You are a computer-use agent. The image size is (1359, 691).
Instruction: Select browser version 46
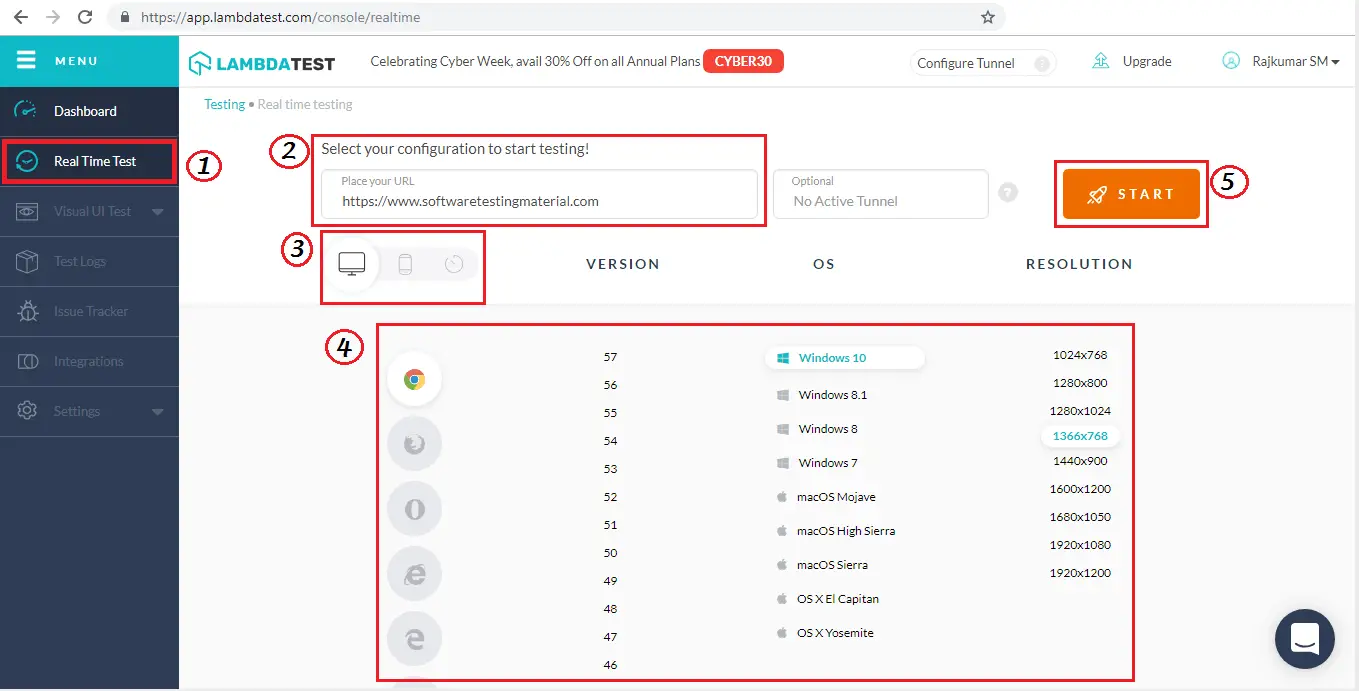[611, 665]
